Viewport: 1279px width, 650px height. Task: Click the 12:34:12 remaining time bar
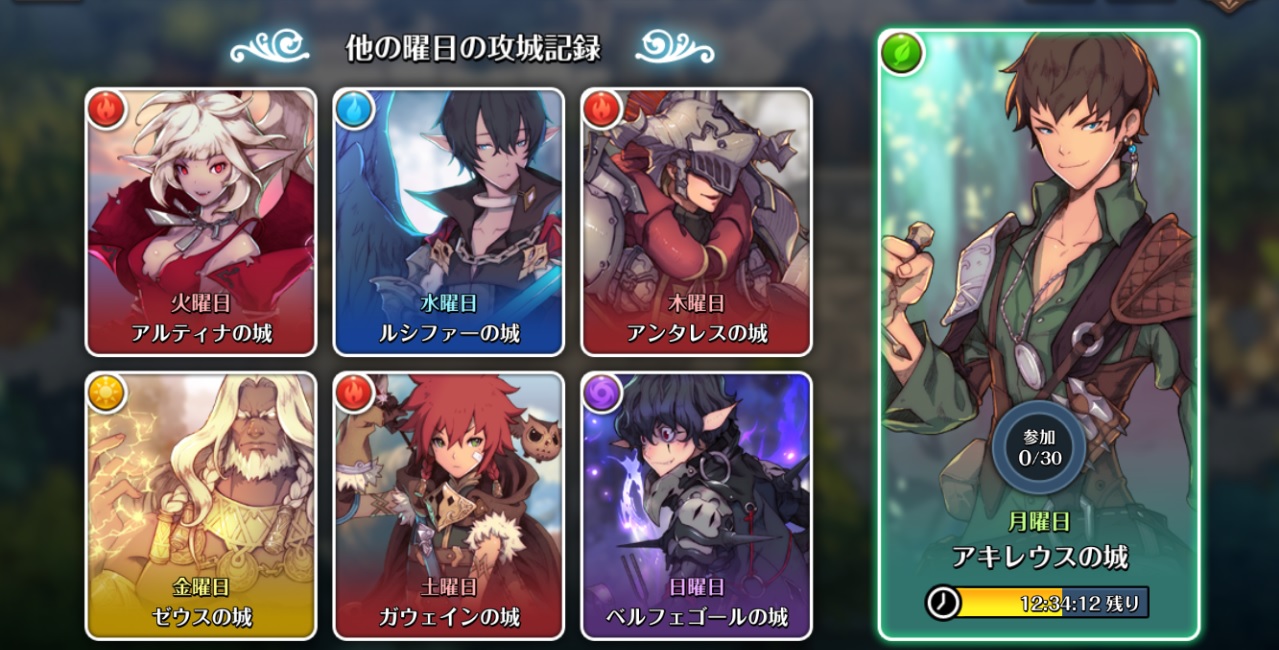click(1038, 603)
